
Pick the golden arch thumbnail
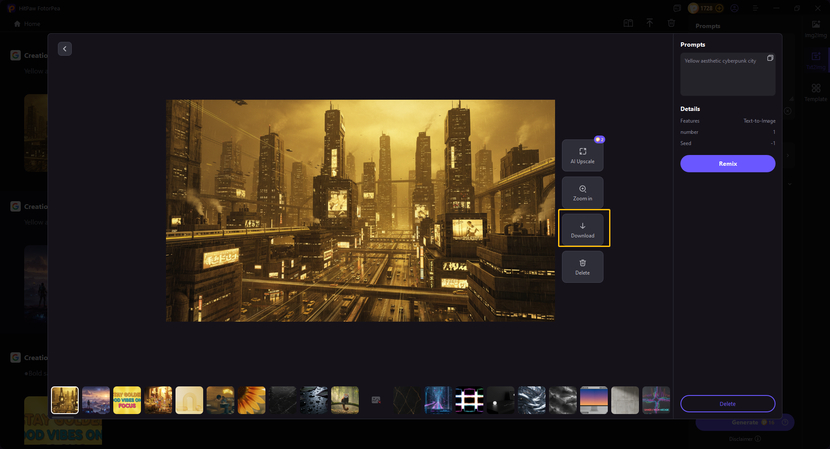[x=189, y=400]
